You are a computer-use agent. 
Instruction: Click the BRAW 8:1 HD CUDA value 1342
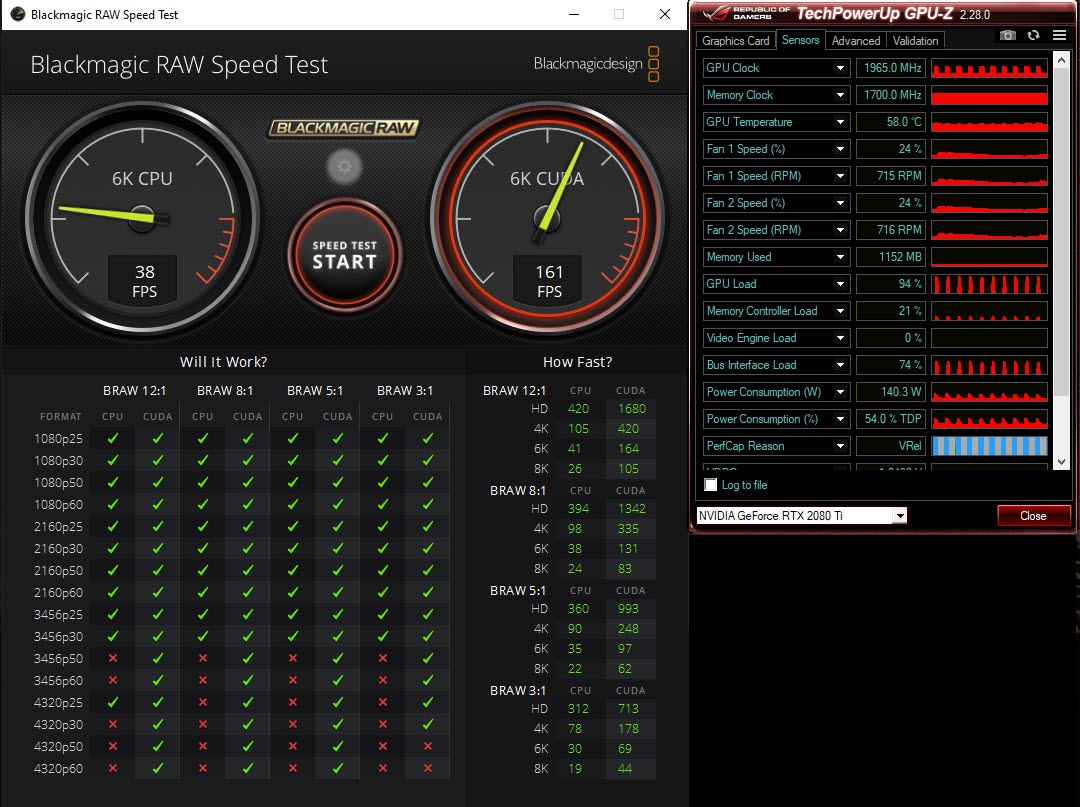632,509
